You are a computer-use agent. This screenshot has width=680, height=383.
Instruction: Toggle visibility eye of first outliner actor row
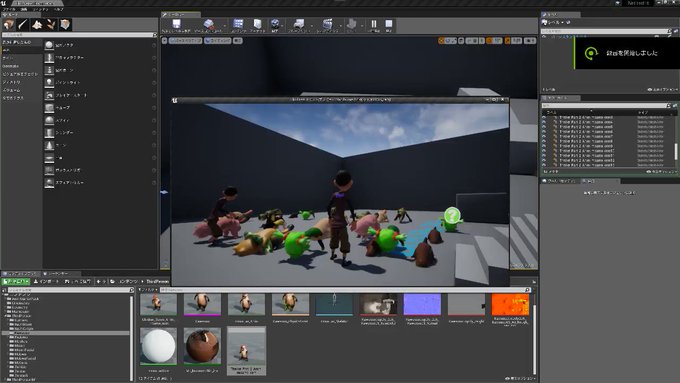544,118
